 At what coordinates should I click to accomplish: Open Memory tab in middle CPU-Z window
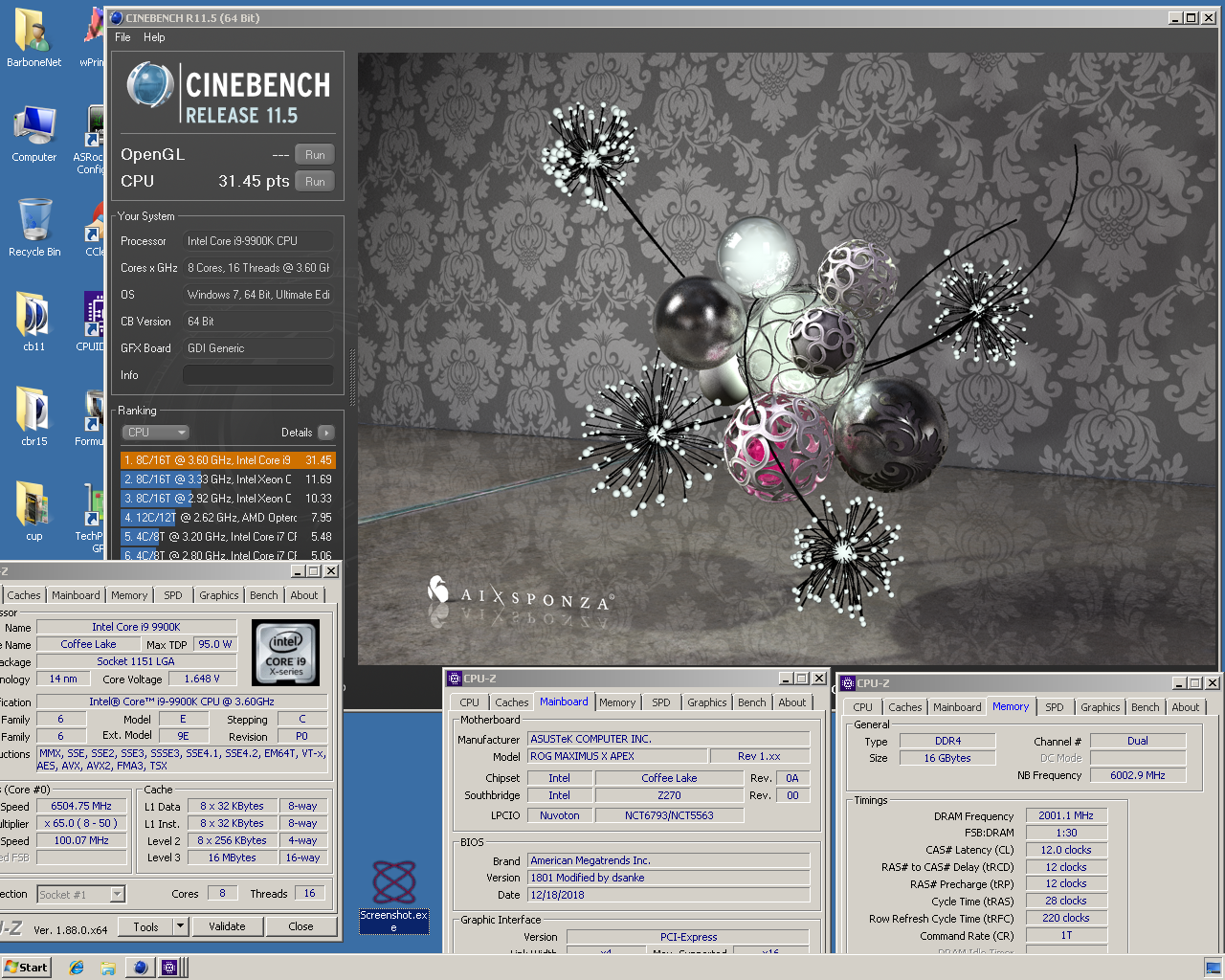[617, 702]
